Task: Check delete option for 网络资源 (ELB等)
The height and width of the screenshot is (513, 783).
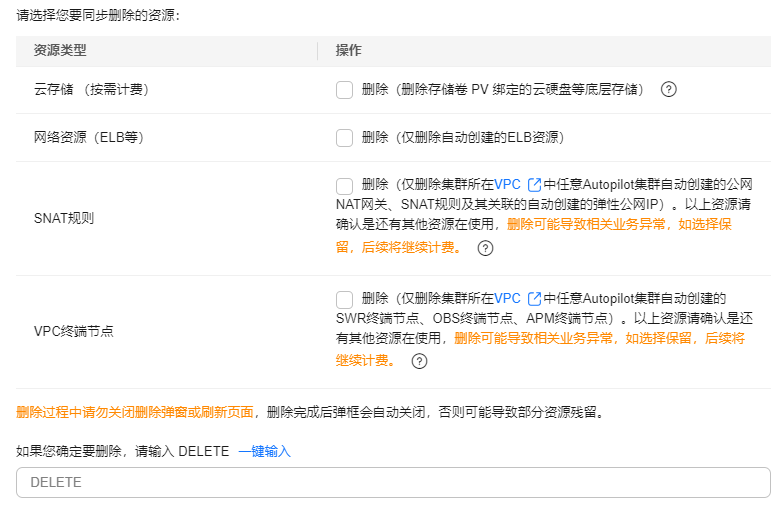Action: 344,138
